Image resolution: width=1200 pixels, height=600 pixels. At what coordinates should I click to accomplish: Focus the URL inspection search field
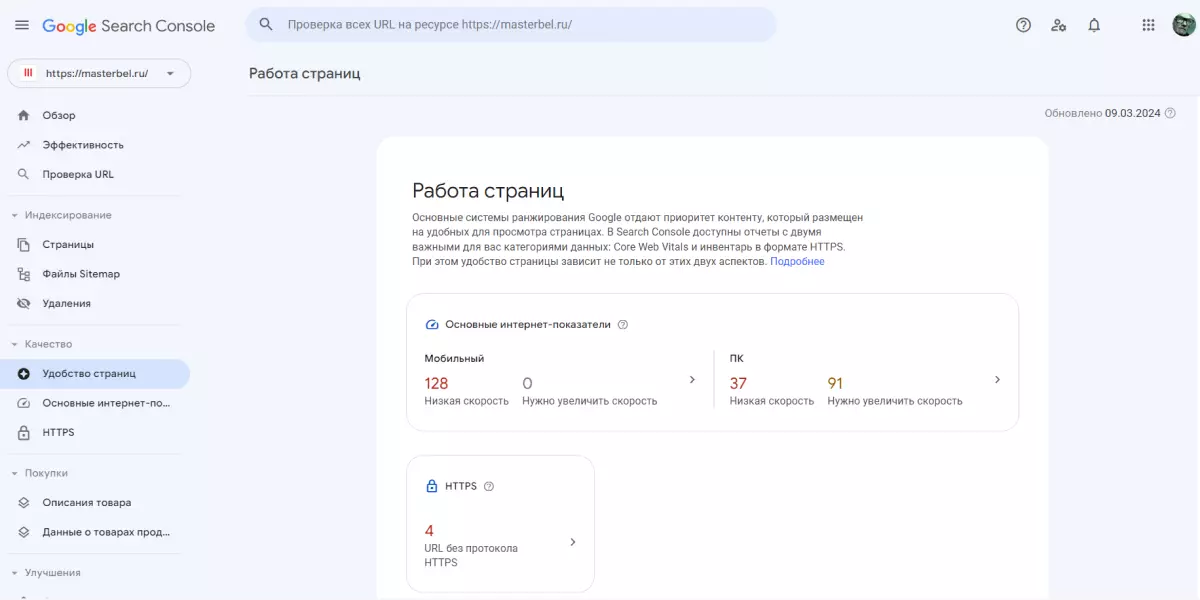click(x=511, y=24)
